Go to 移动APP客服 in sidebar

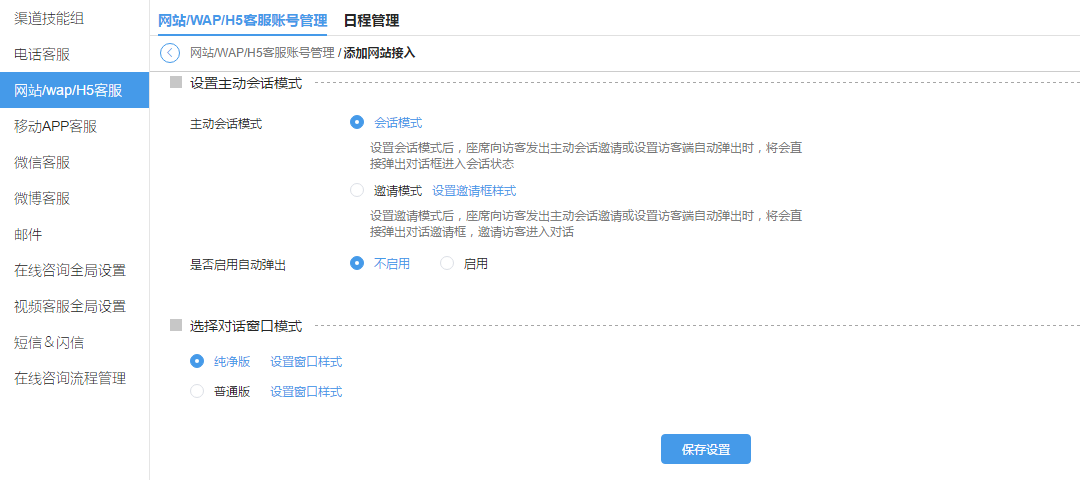(x=55, y=126)
